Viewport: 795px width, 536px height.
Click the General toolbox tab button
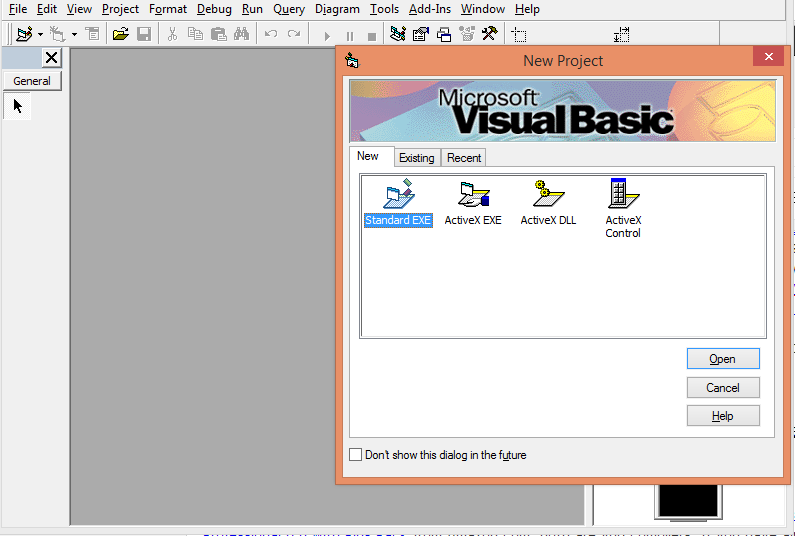[32, 81]
